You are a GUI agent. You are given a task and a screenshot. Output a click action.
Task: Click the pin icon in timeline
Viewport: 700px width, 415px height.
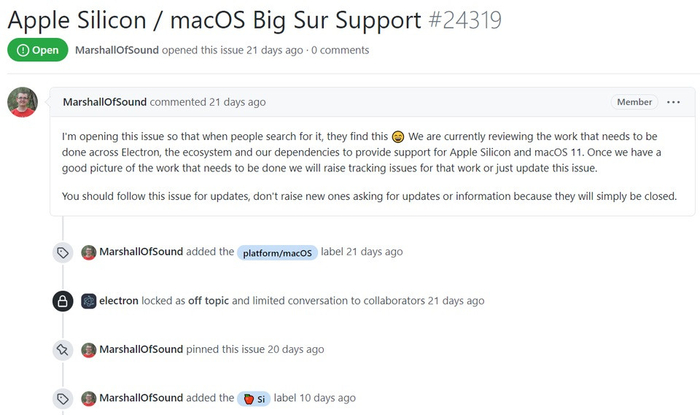(62, 349)
